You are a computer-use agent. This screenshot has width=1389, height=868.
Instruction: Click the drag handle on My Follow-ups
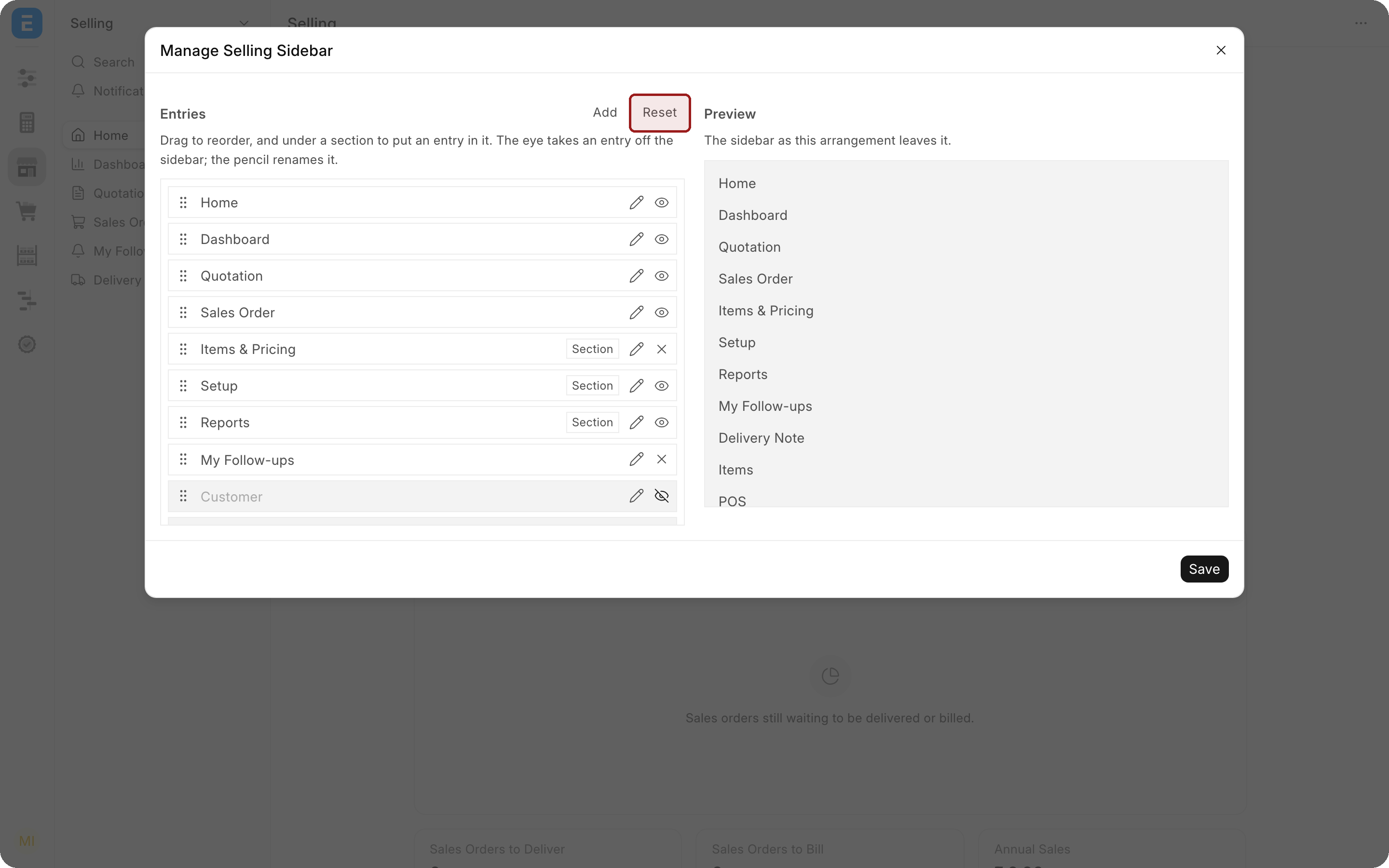(183, 459)
